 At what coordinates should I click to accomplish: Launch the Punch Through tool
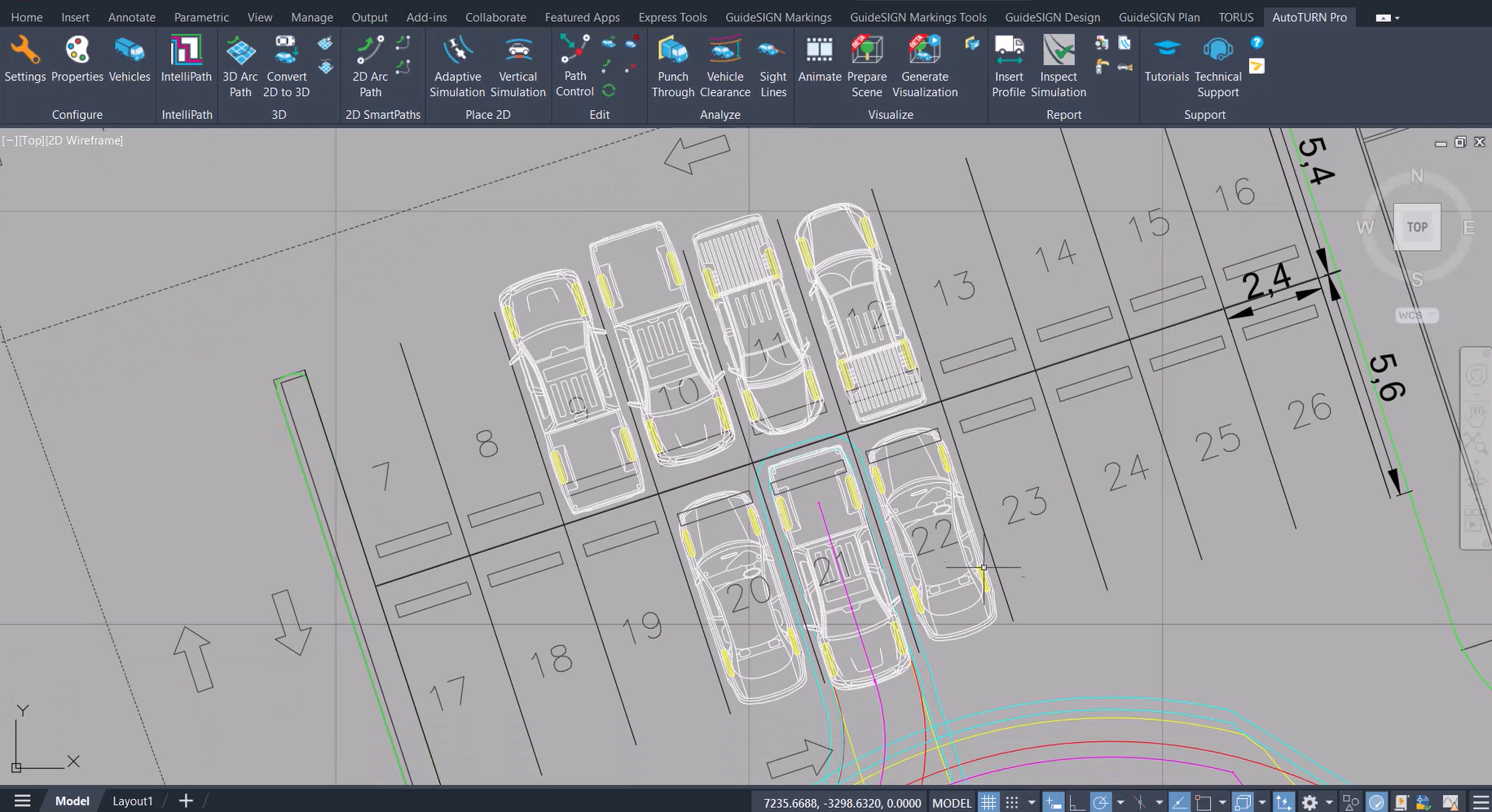pyautogui.click(x=673, y=67)
